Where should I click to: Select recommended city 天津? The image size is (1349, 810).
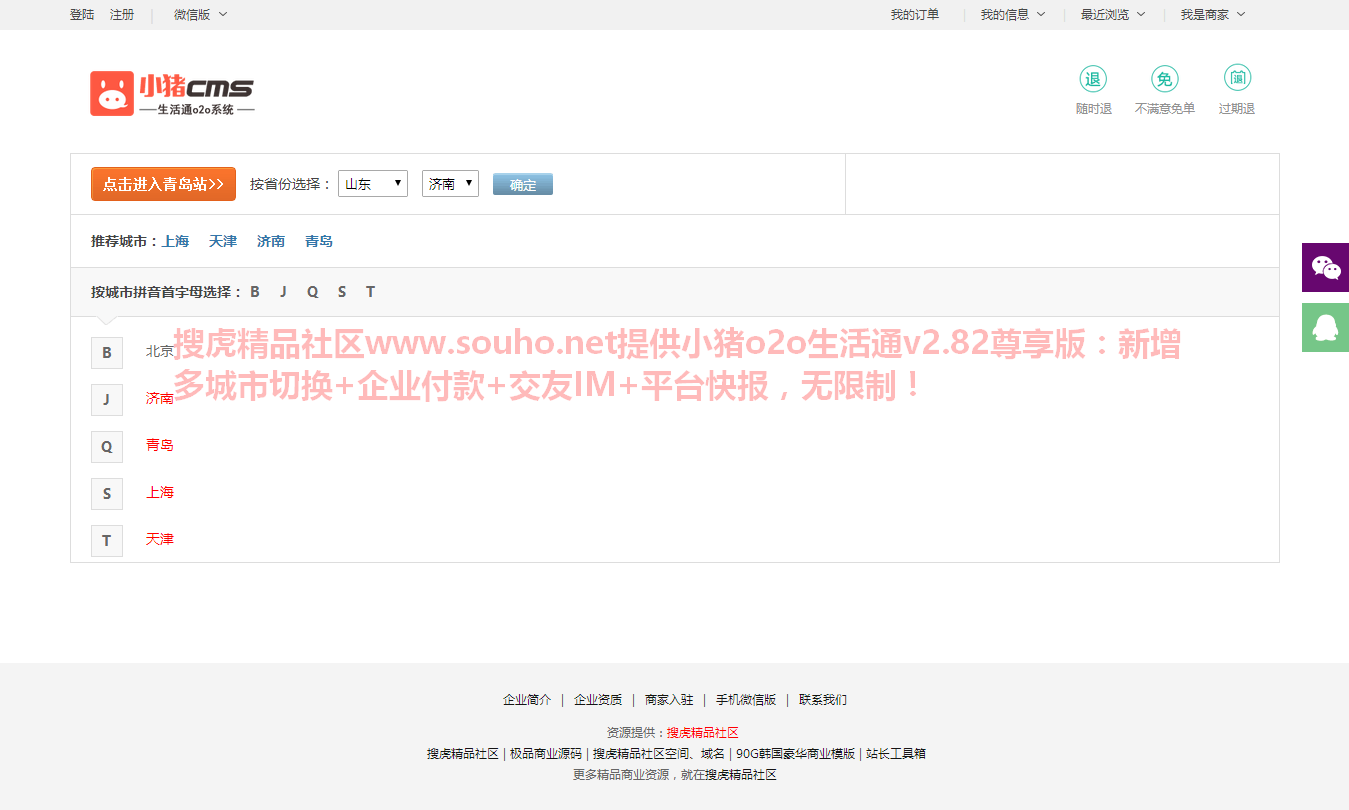click(223, 241)
